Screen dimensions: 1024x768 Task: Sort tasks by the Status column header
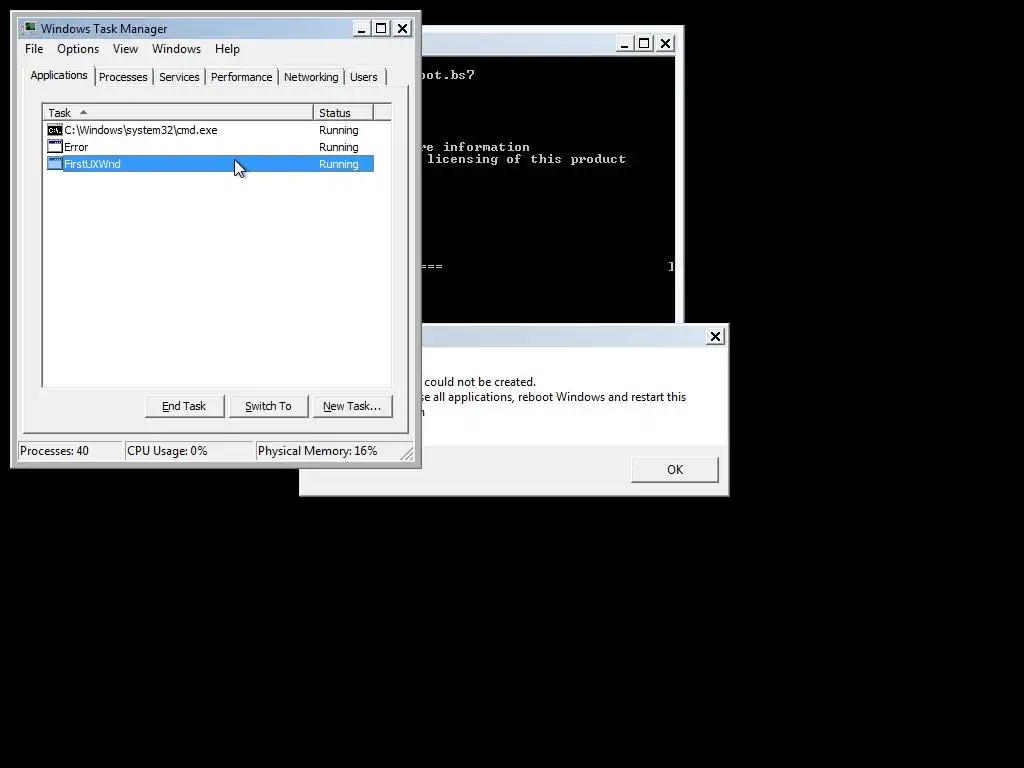pyautogui.click(x=343, y=113)
